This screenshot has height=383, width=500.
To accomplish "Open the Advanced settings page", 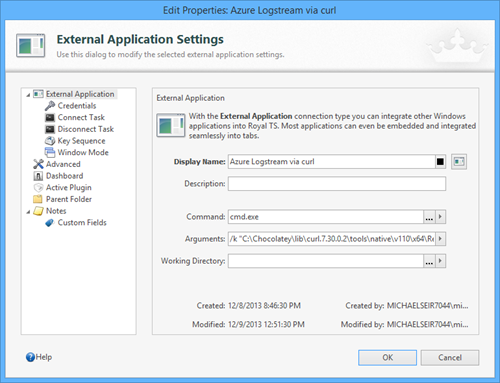I will click(x=63, y=164).
